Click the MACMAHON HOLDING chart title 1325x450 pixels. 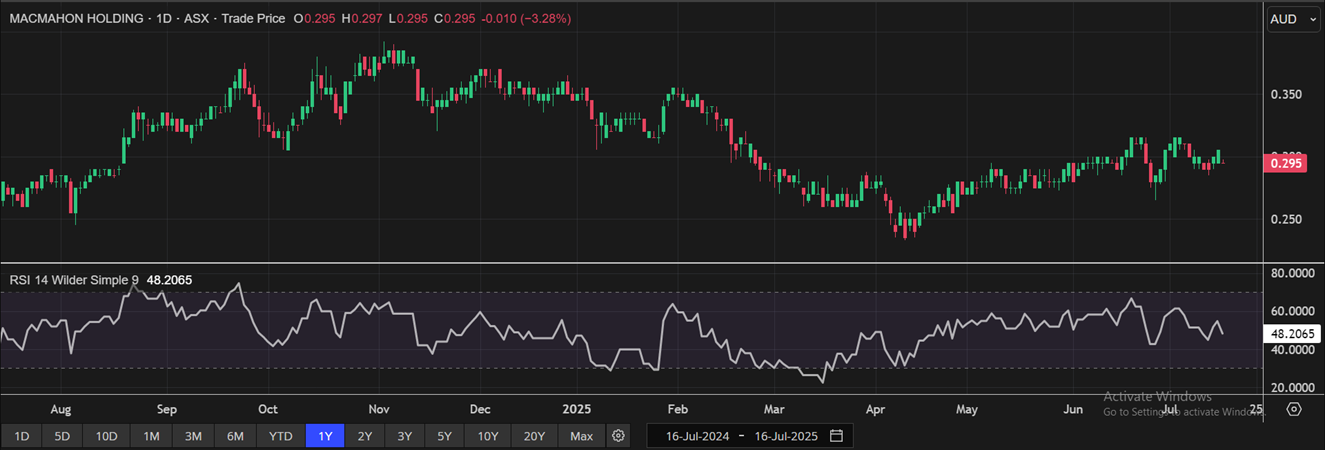click(78, 19)
